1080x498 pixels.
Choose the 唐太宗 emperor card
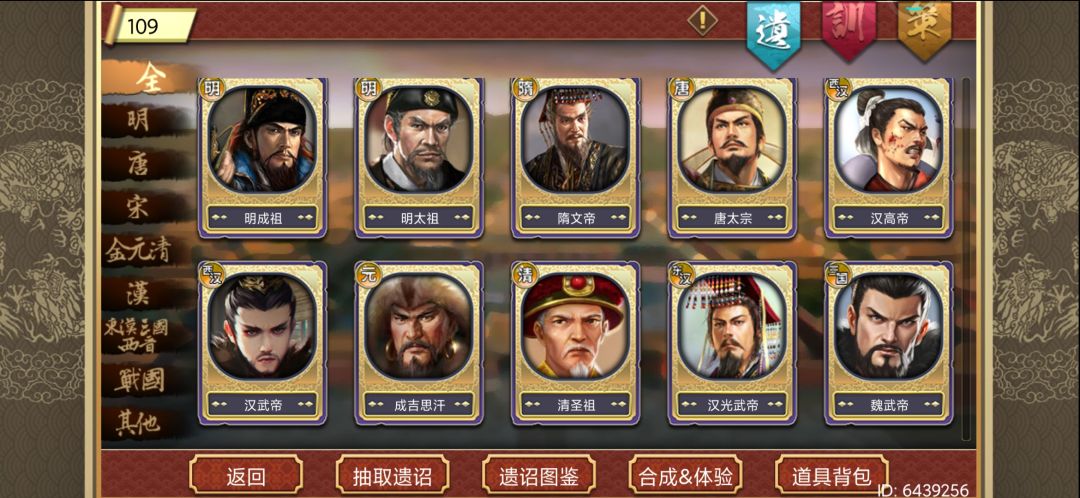(x=732, y=158)
